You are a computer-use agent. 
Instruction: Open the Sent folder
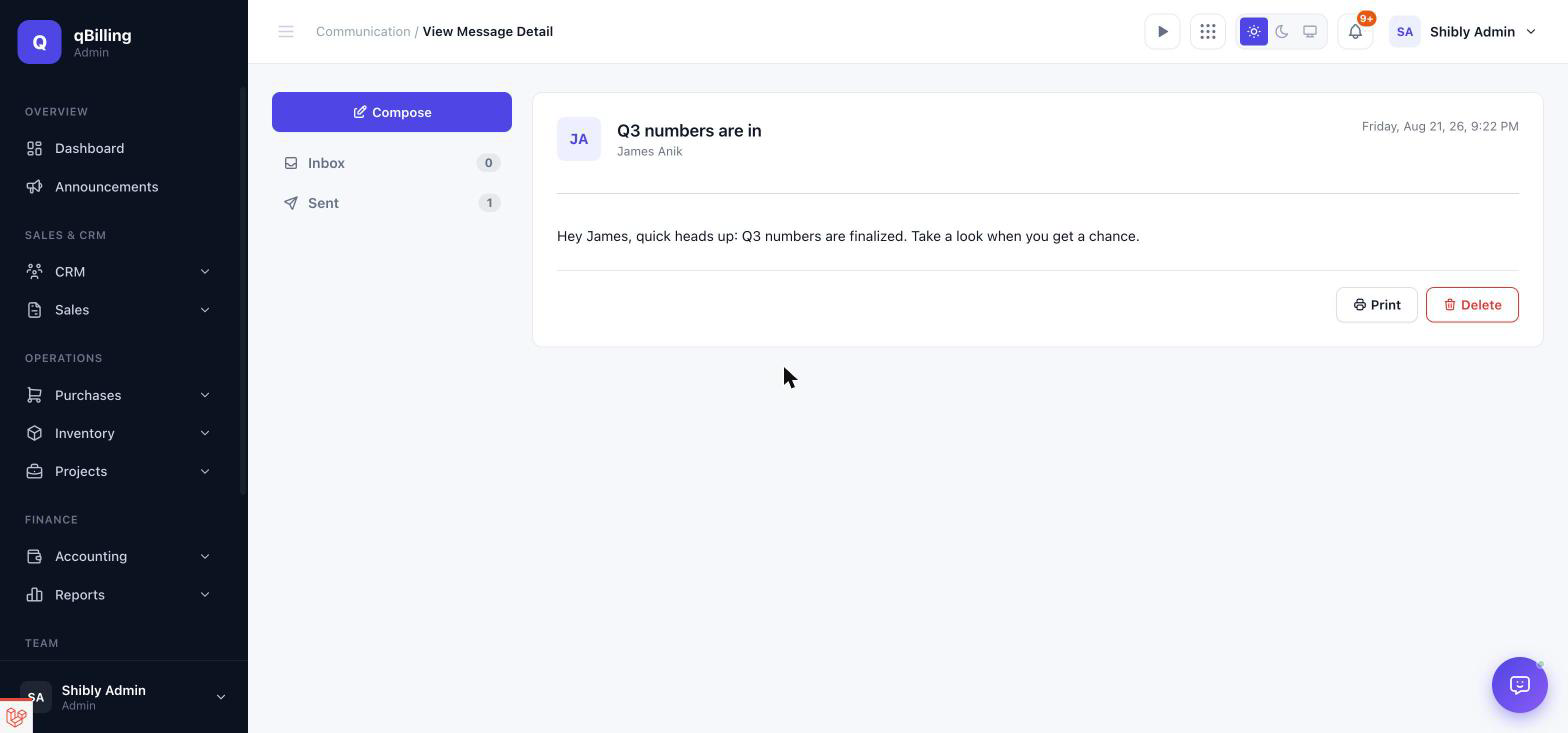pos(392,203)
